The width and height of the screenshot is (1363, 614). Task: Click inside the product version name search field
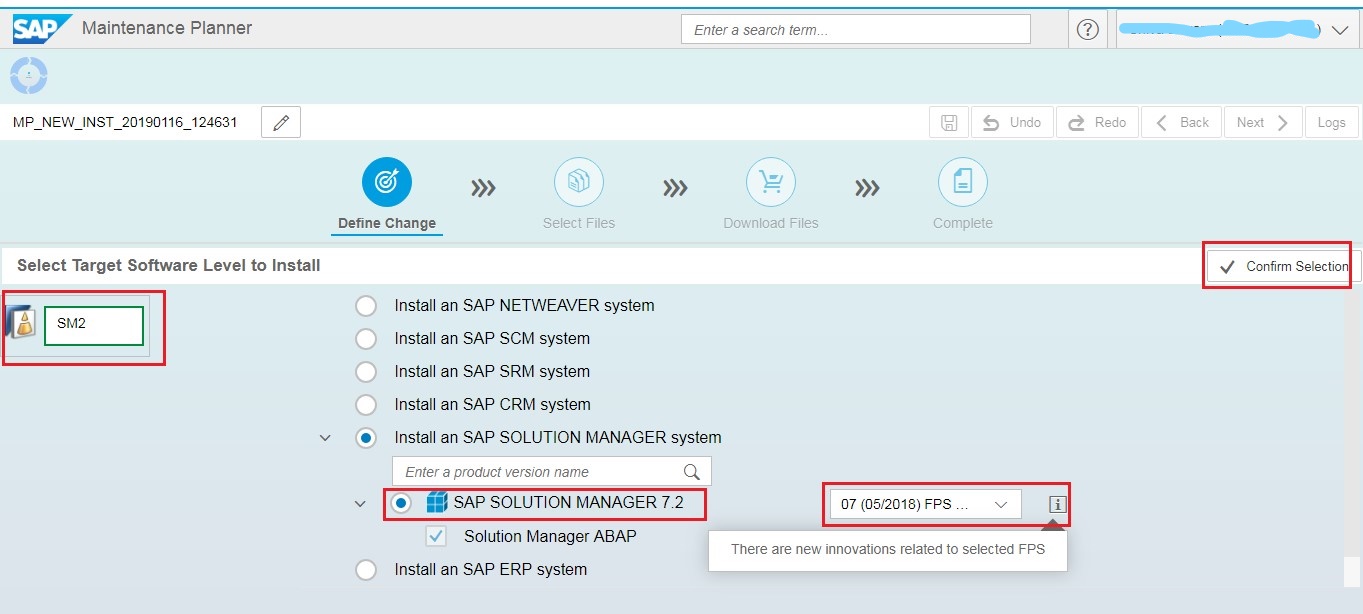point(540,470)
